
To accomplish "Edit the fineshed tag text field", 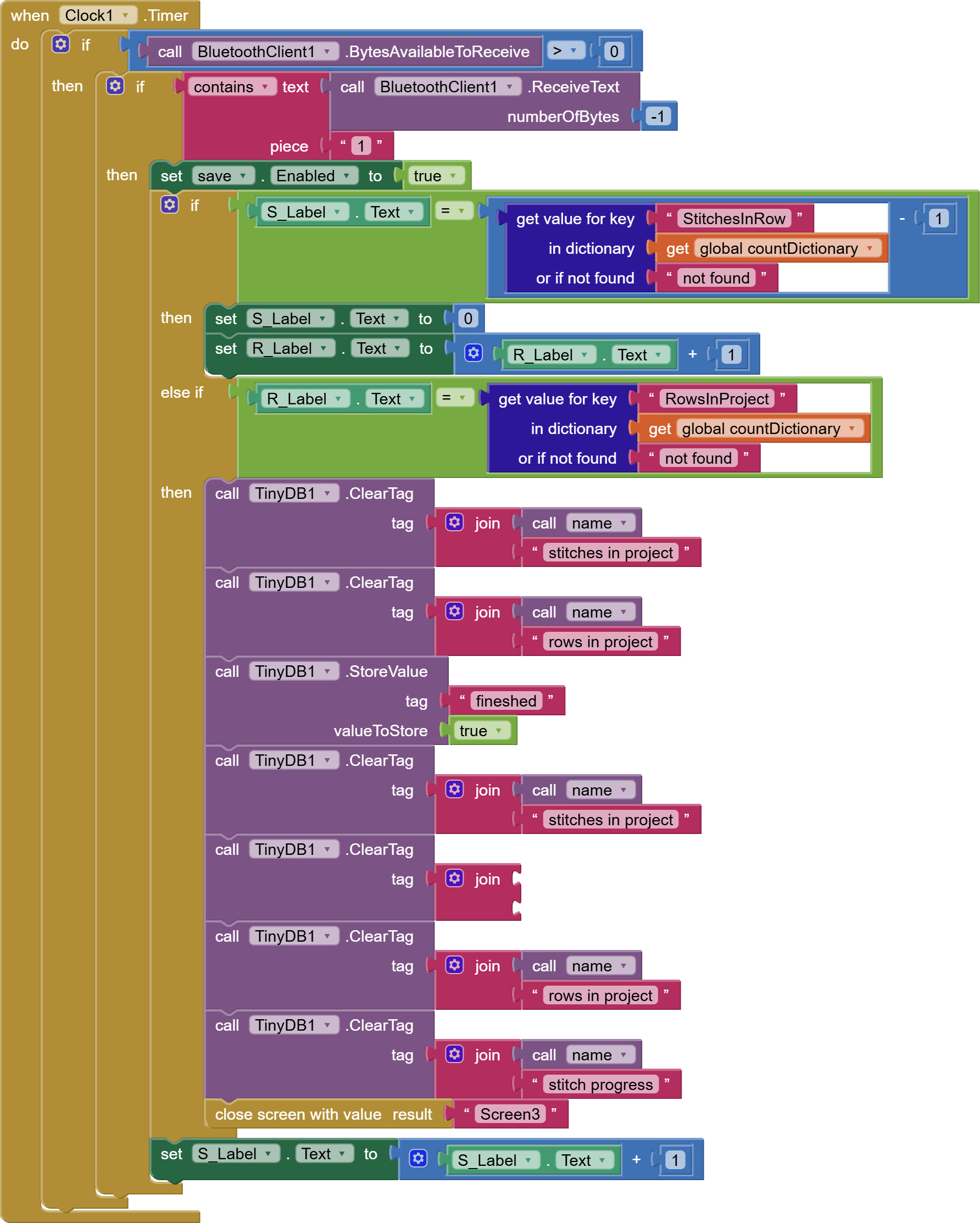I will point(505,701).
